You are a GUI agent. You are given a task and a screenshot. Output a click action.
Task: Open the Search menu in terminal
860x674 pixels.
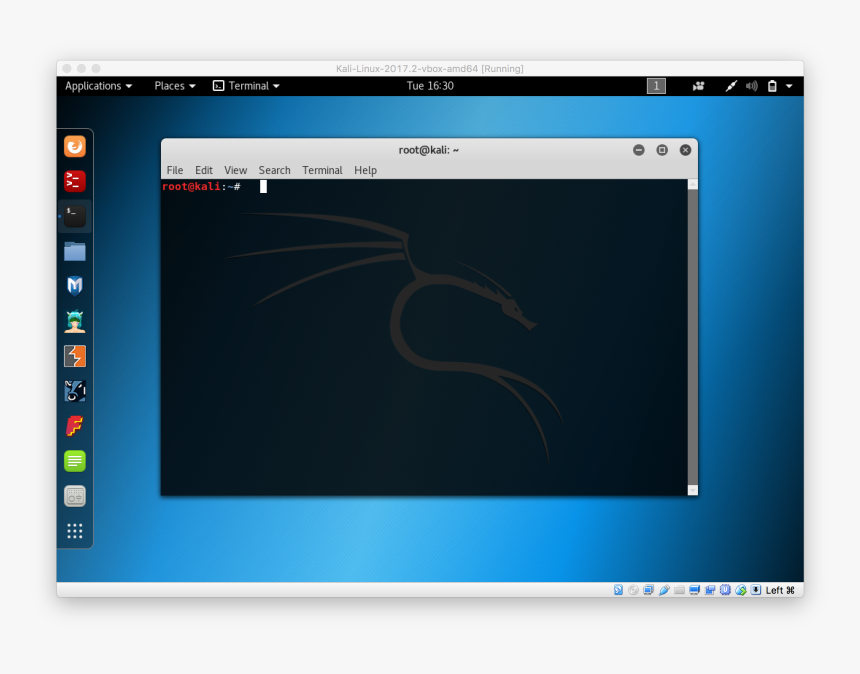pyautogui.click(x=274, y=170)
